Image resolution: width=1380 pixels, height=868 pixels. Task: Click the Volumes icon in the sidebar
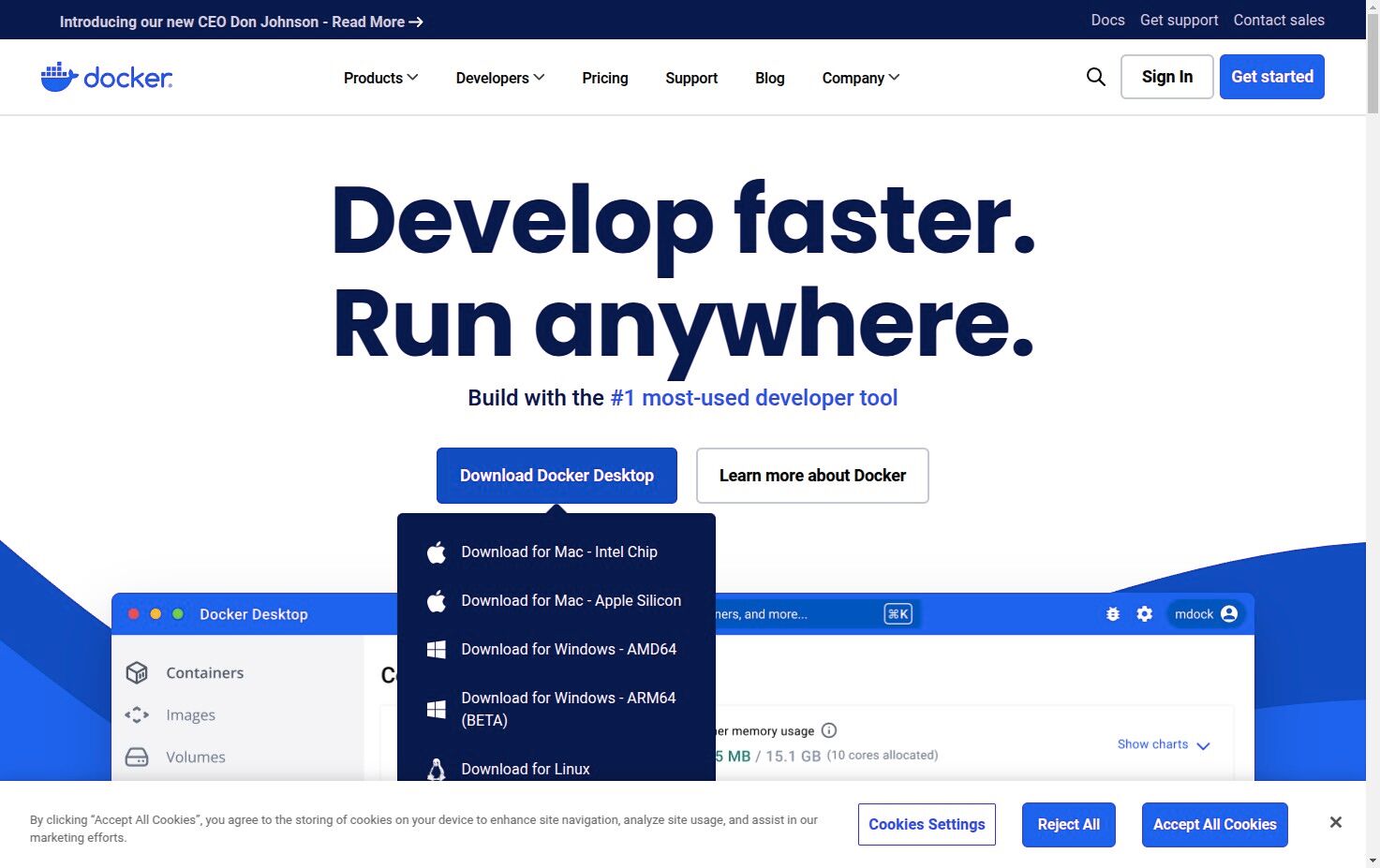coord(137,757)
